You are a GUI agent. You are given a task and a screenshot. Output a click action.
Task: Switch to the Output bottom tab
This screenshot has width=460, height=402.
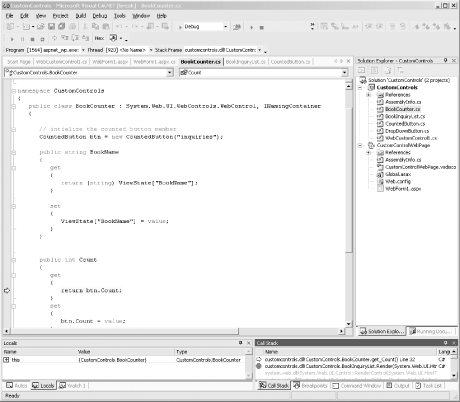tap(397, 386)
